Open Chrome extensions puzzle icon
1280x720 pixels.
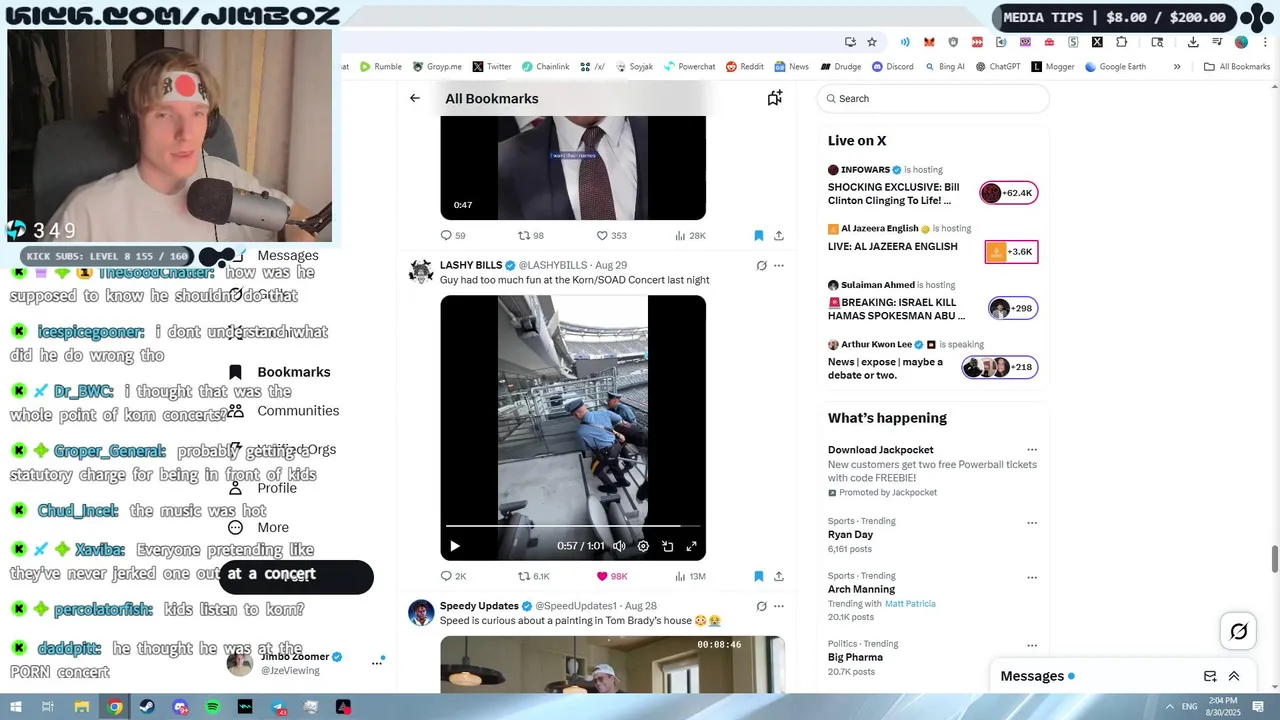[x=1121, y=42]
